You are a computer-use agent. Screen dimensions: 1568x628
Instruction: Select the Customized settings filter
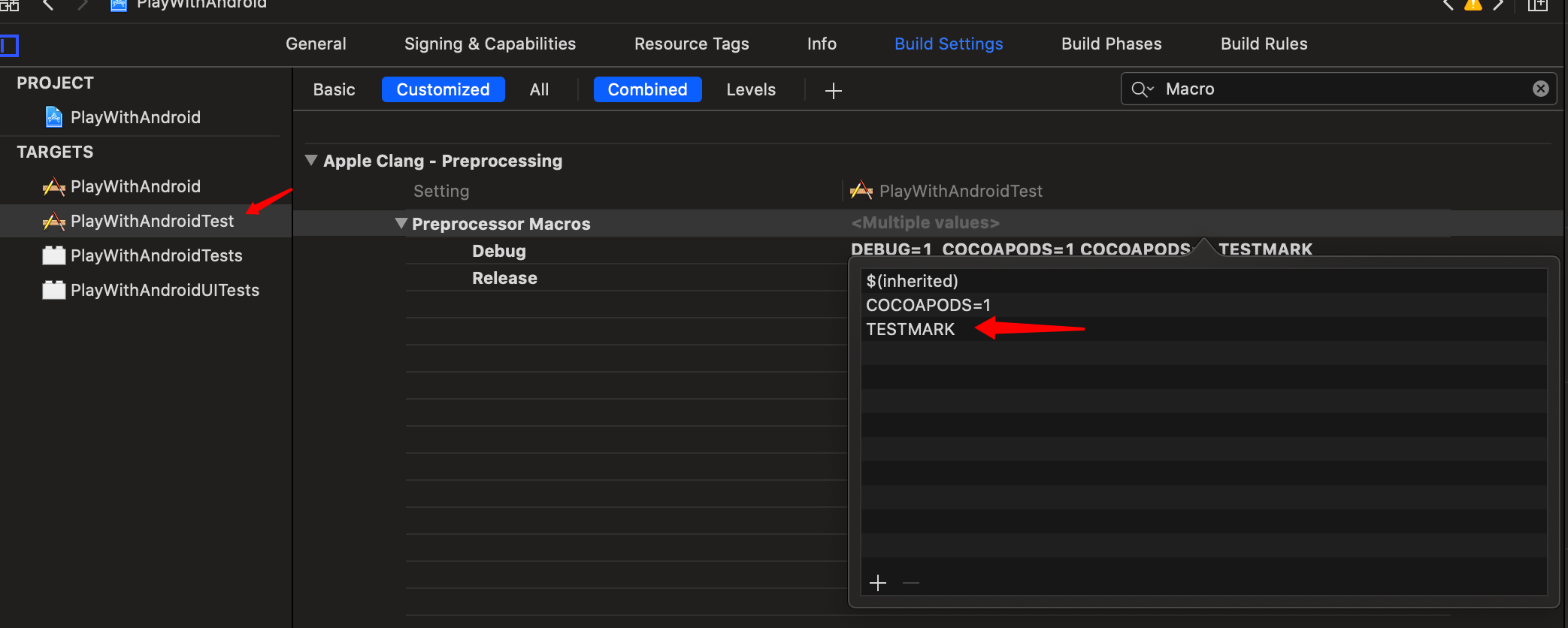tap(443, 89)
